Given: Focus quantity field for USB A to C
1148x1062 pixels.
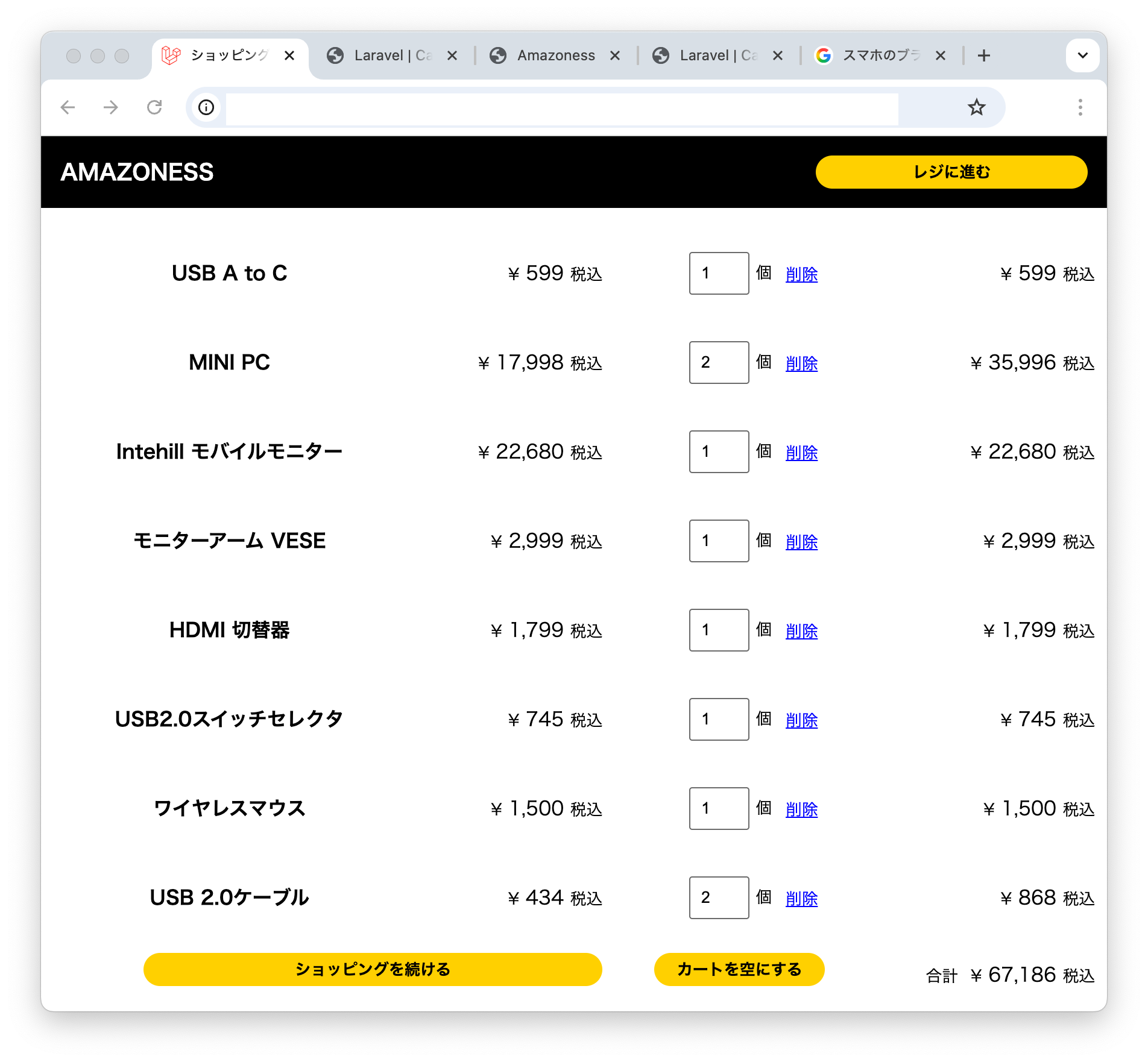Looking at the screenshot, I should point(719,273).
